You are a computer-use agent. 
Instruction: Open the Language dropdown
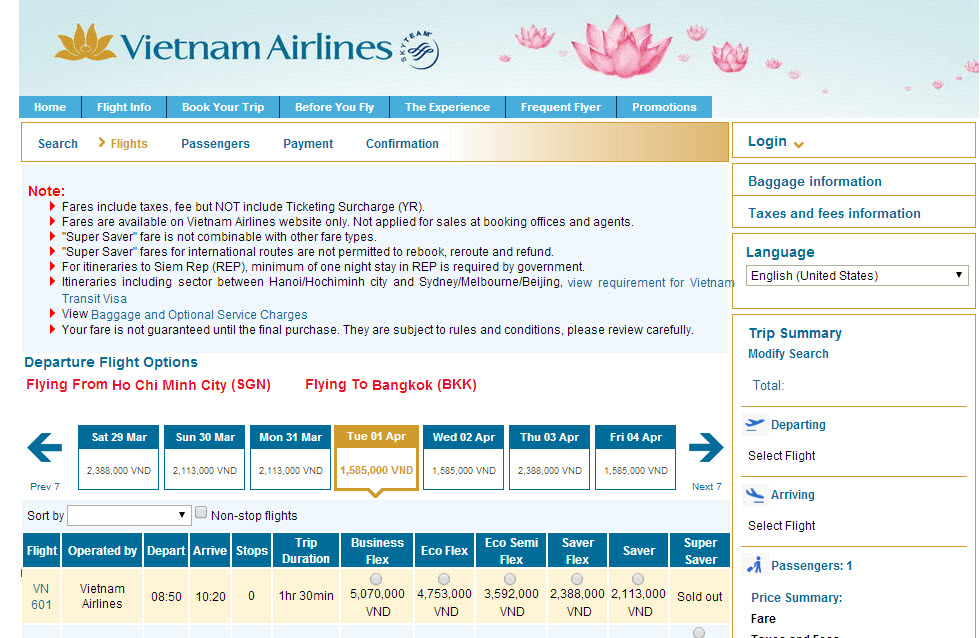click(x=857, y=276)
